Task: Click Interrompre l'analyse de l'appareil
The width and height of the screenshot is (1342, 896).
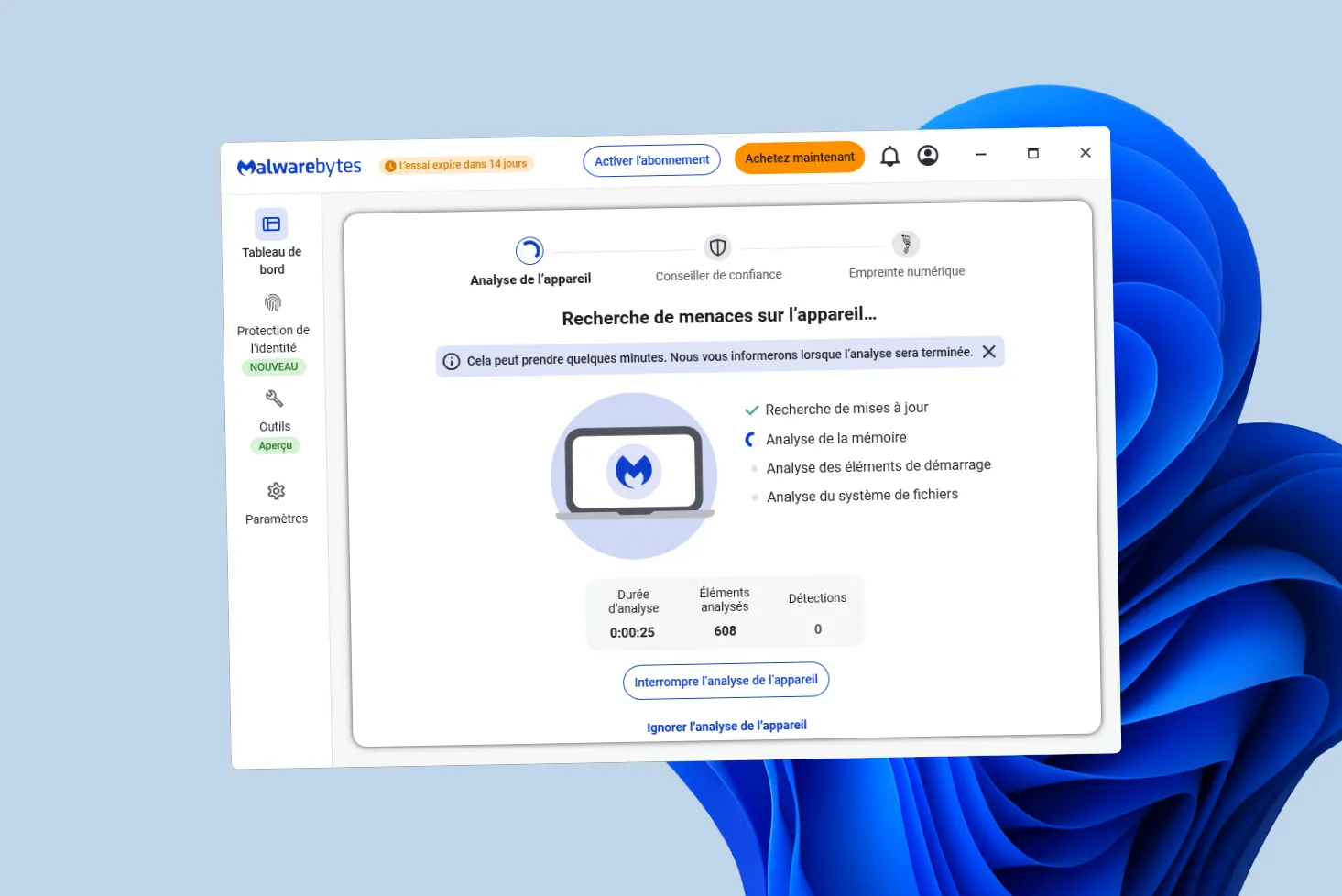Action: pos(726,681)
